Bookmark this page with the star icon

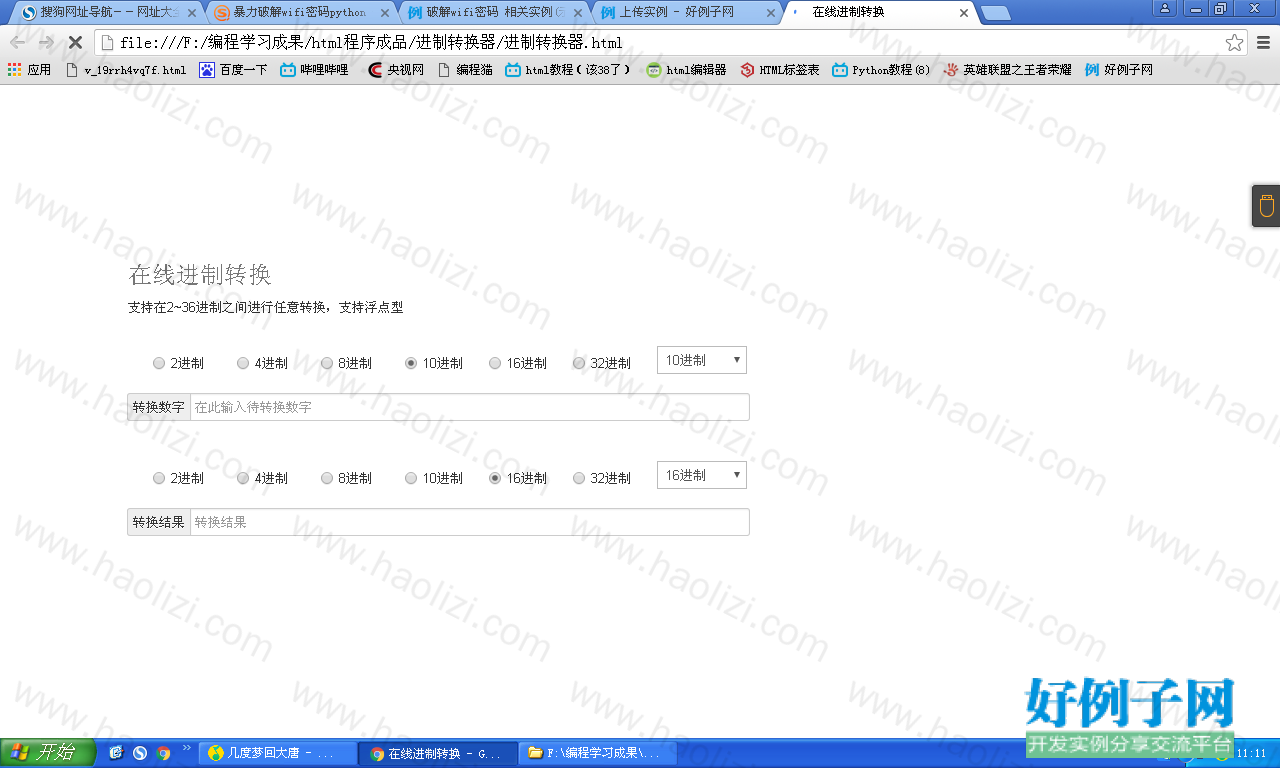1235,43
